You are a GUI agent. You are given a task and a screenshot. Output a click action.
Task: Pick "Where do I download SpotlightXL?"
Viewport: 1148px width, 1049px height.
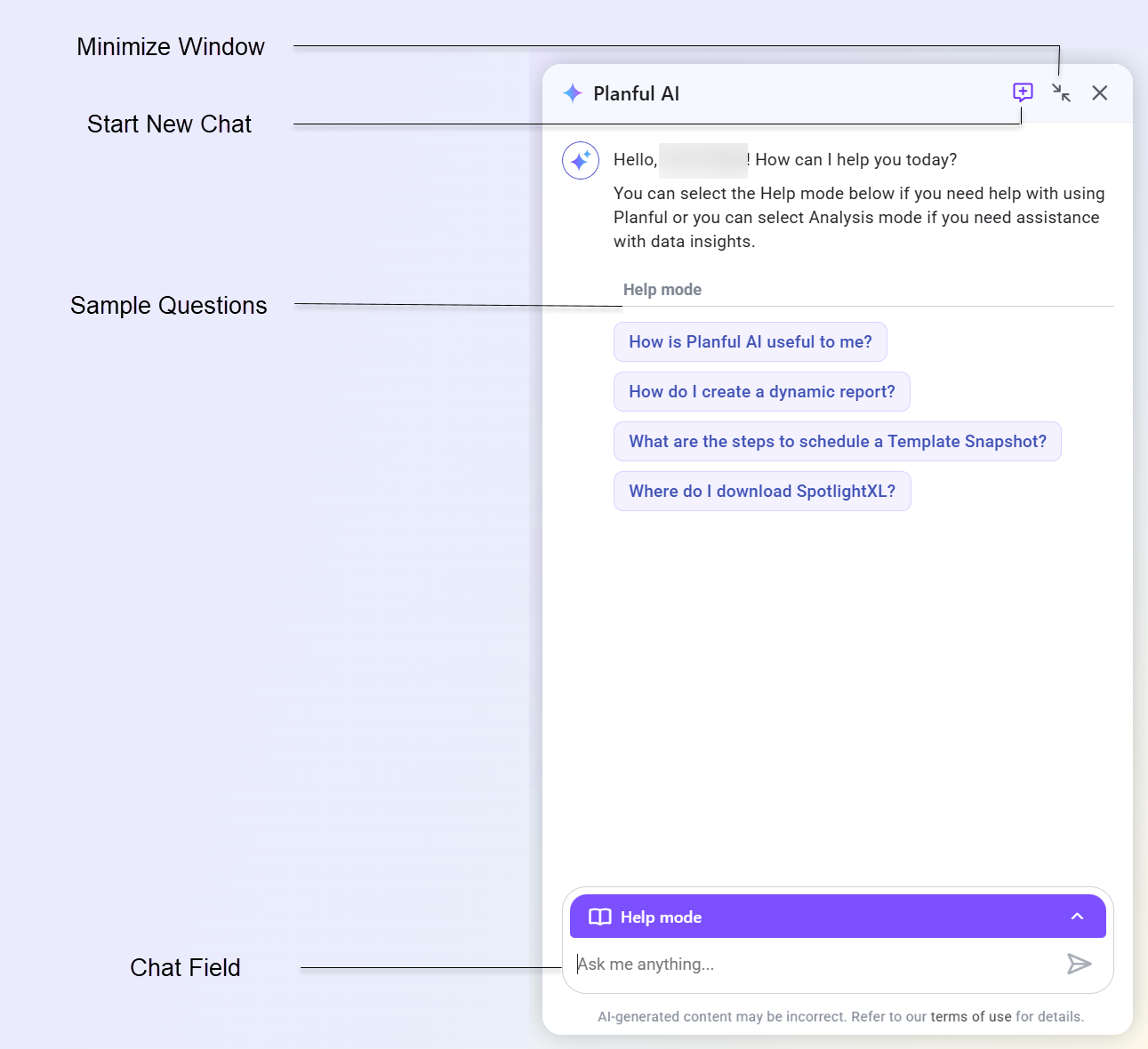(x=762, y=492)
